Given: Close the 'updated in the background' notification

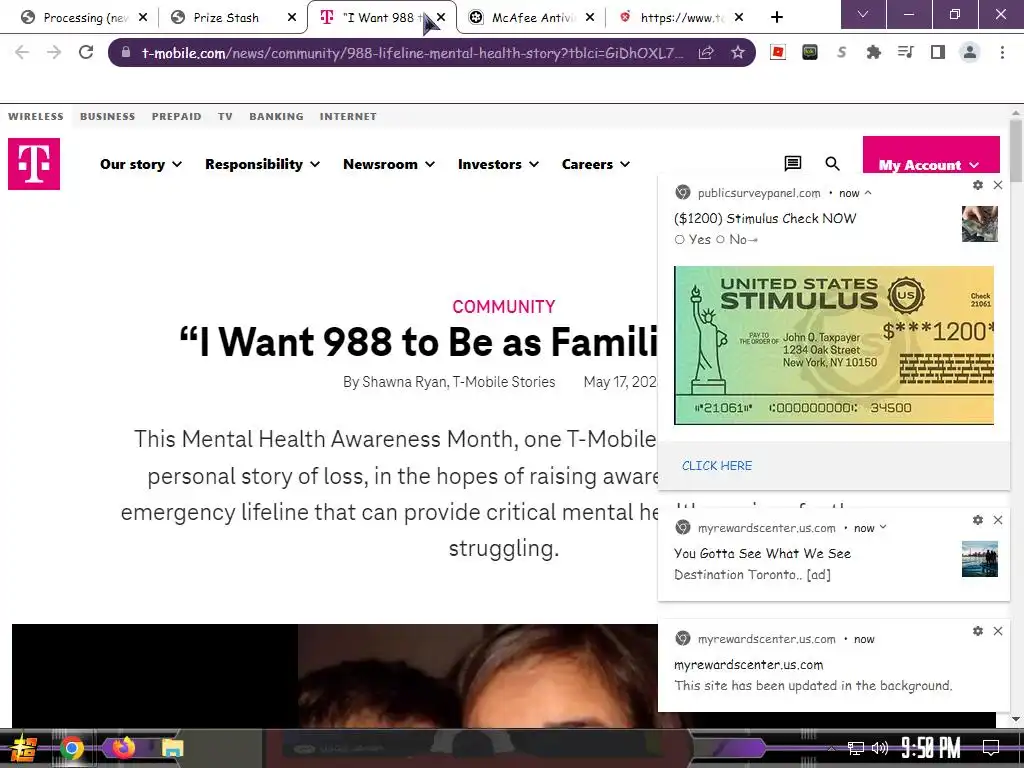Looking at the screenshot, I should click(998, 631).
